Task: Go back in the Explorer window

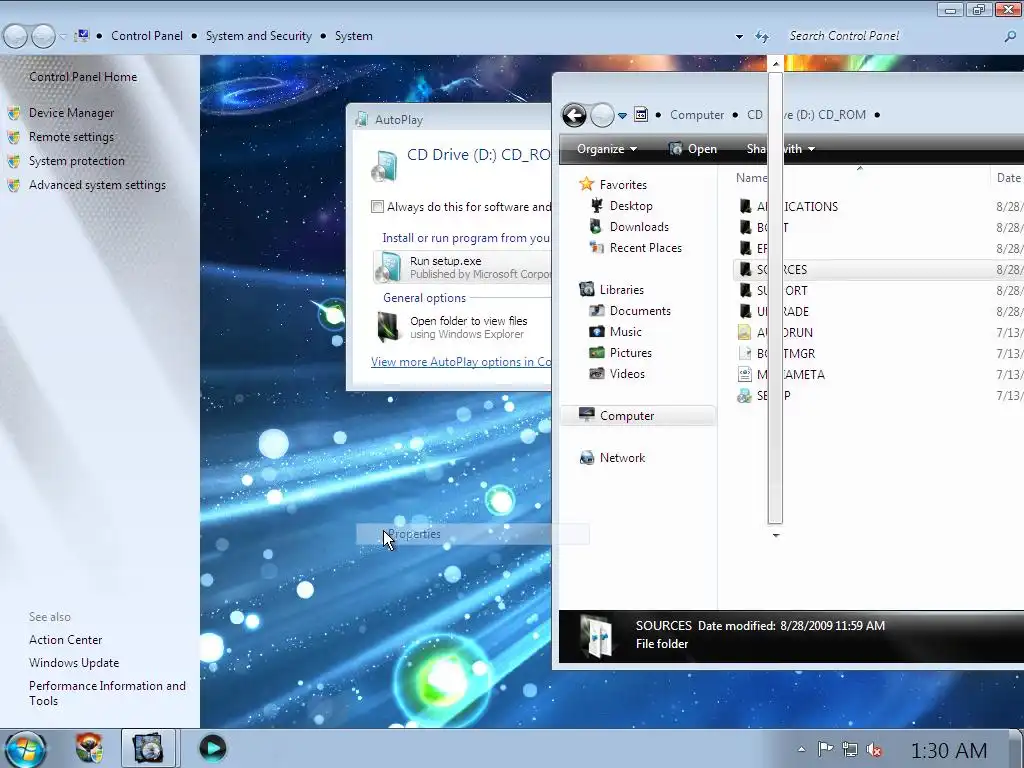Action: 574,116
